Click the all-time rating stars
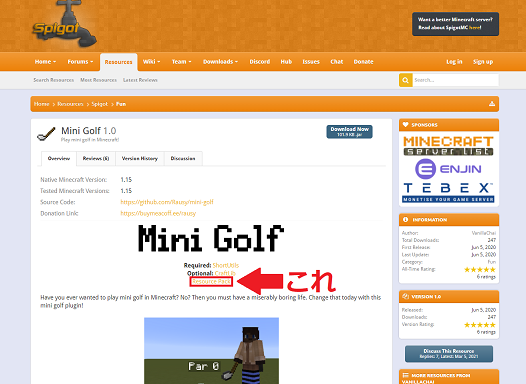 click(x=480, y=270)
